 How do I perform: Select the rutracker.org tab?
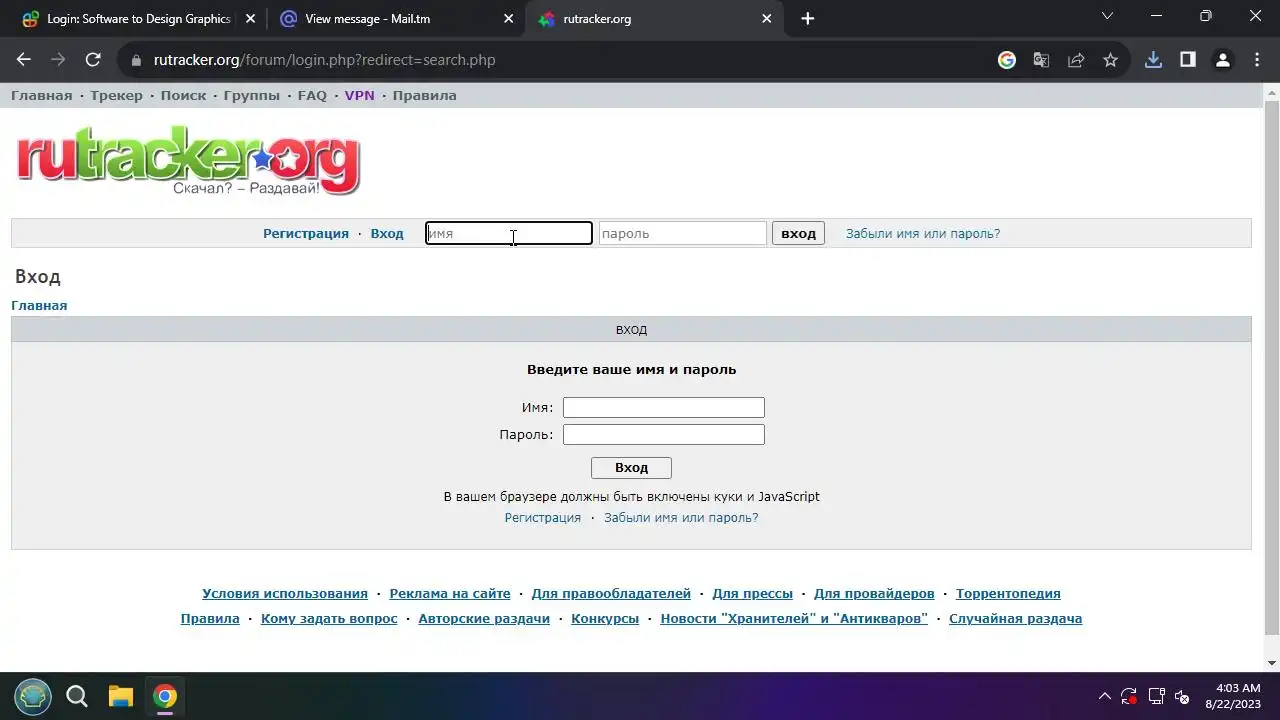tap(655, 19)
